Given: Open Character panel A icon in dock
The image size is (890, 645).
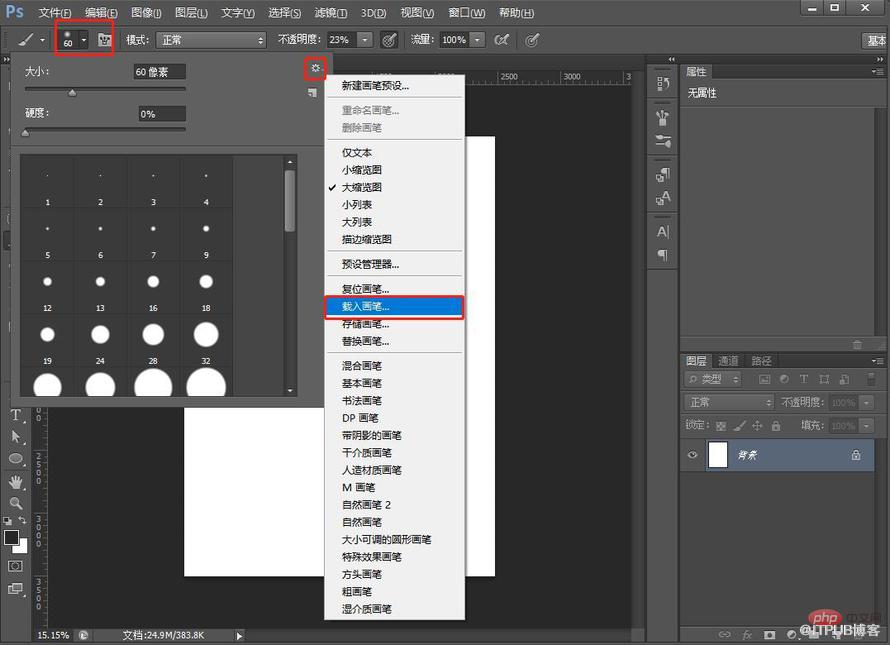Looking at the screenshot, I should [x=662, y=232].
